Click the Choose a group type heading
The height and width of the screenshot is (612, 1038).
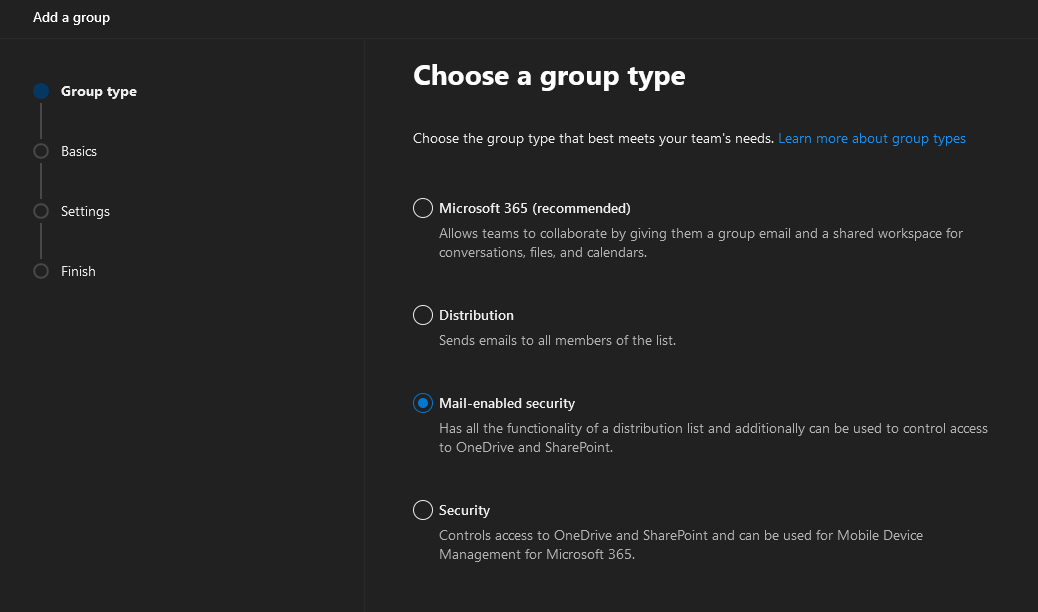(549, 76)
